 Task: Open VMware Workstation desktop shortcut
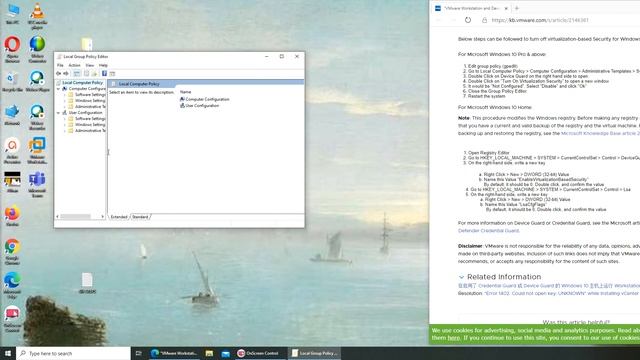point(37,151)
